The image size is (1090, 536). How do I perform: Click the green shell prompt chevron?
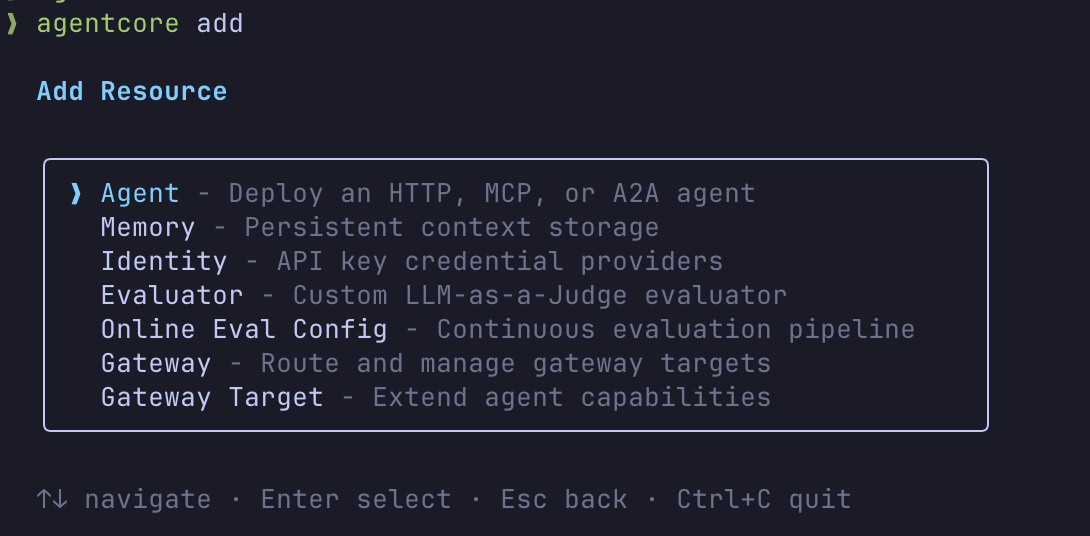pos(12,23)
